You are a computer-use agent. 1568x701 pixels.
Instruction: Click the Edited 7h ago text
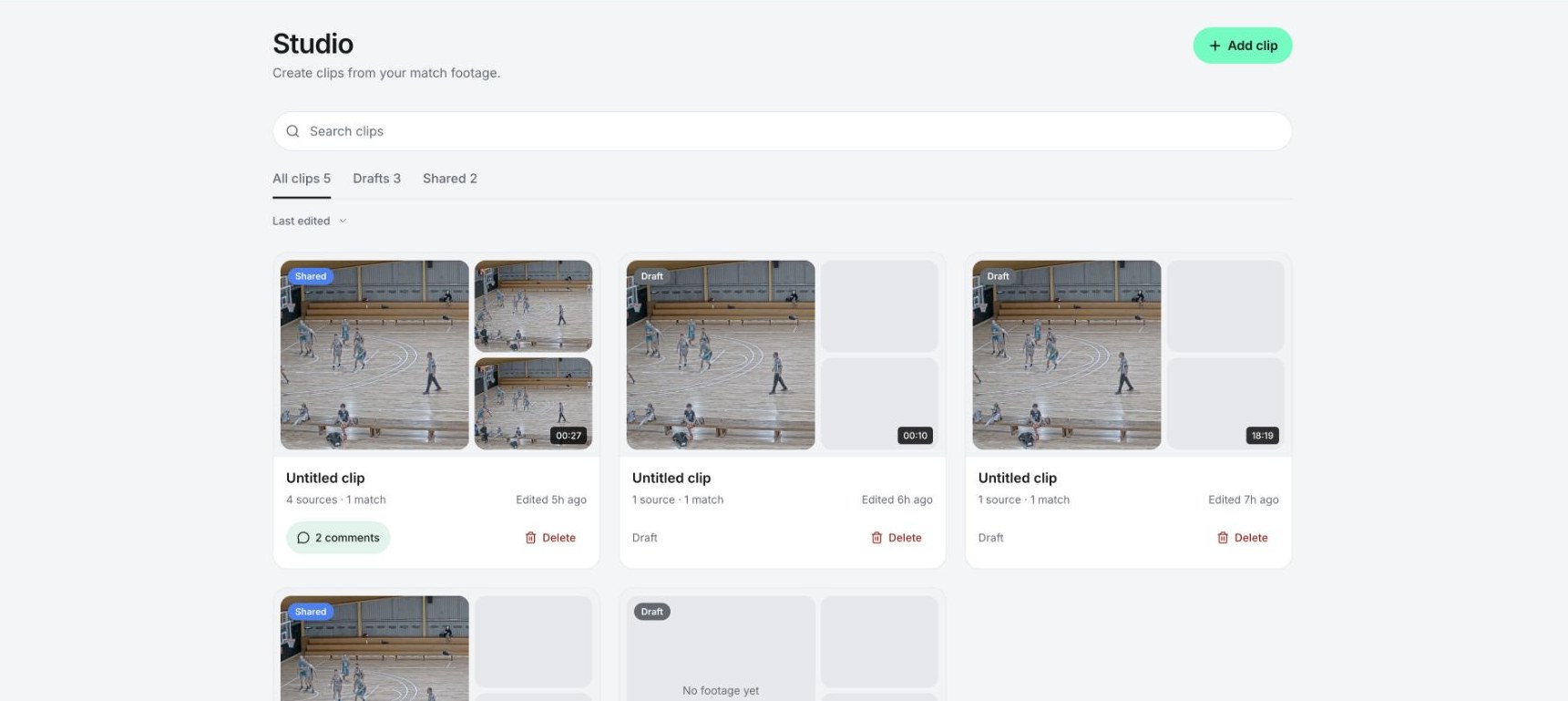tap(1244, 500)
